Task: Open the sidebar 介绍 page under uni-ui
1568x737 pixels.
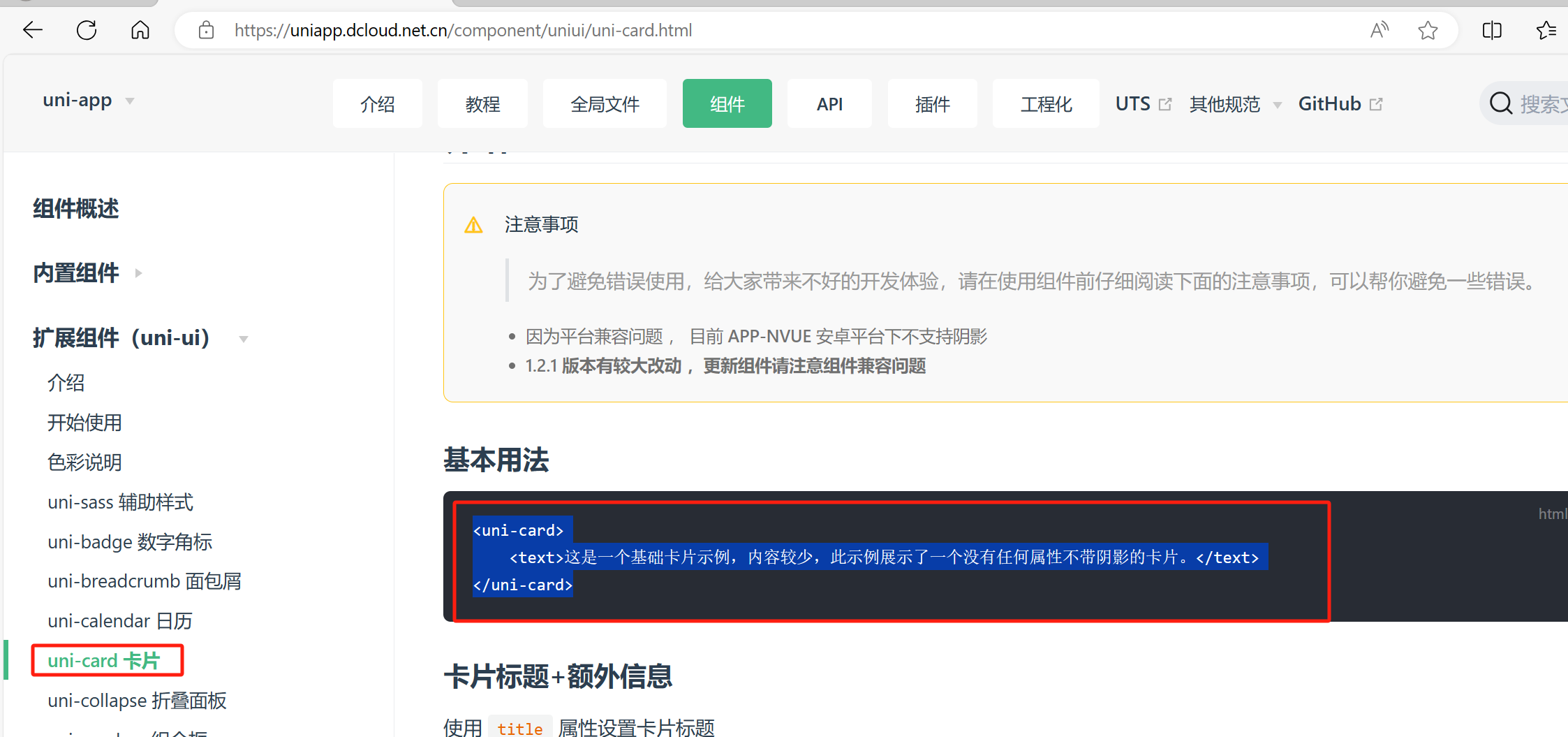Action: click(x=66, y=383)
